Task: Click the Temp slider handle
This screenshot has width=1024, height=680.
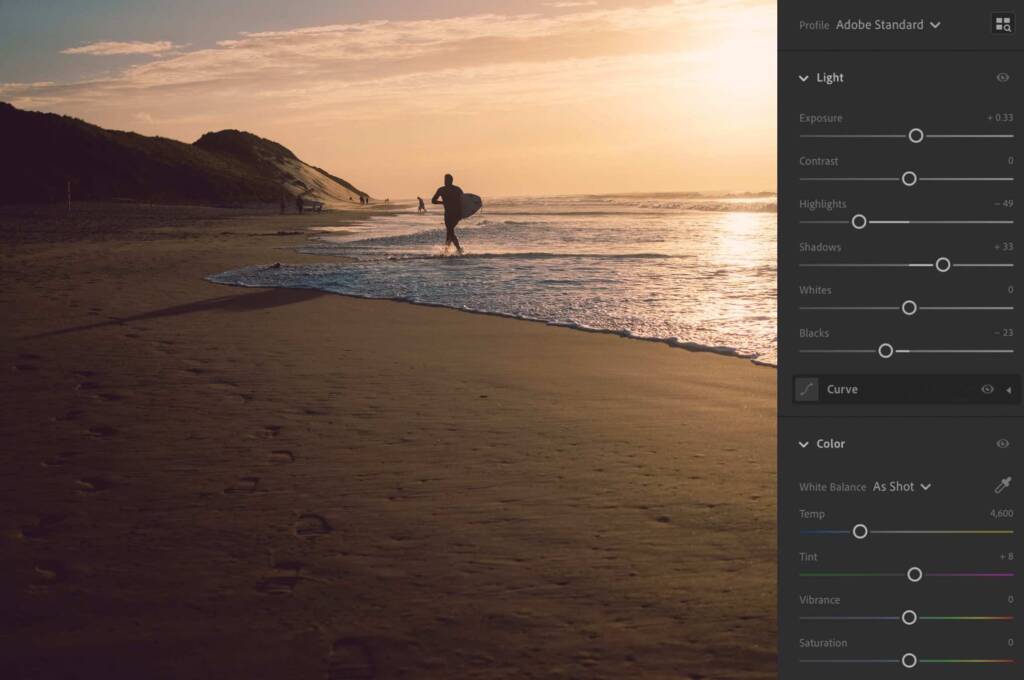Action: pyautogui.click(x=860, y=532)
